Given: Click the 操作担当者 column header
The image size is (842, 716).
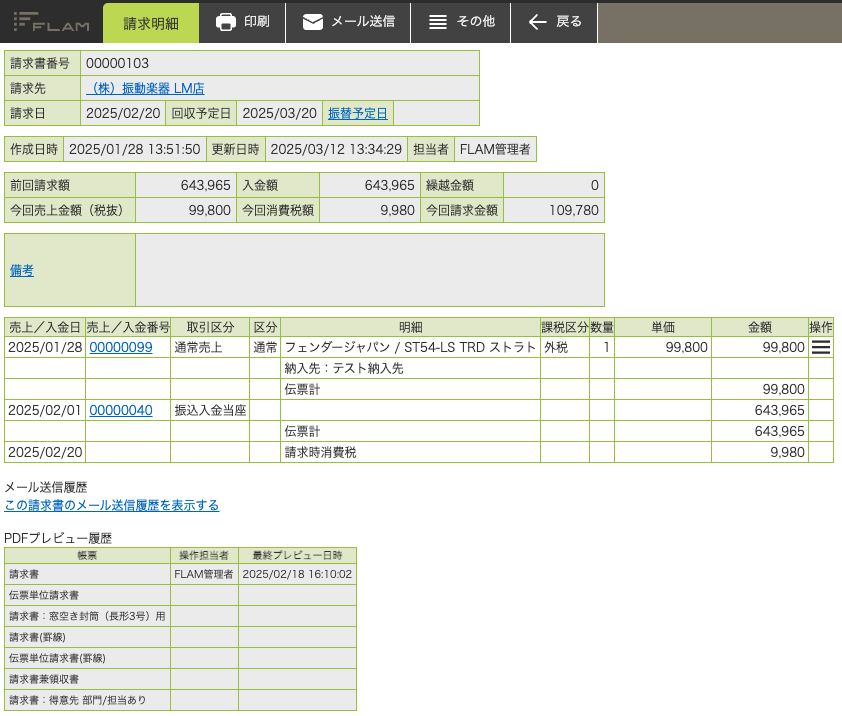Looking at the screenshot, I should coord(204,555).
